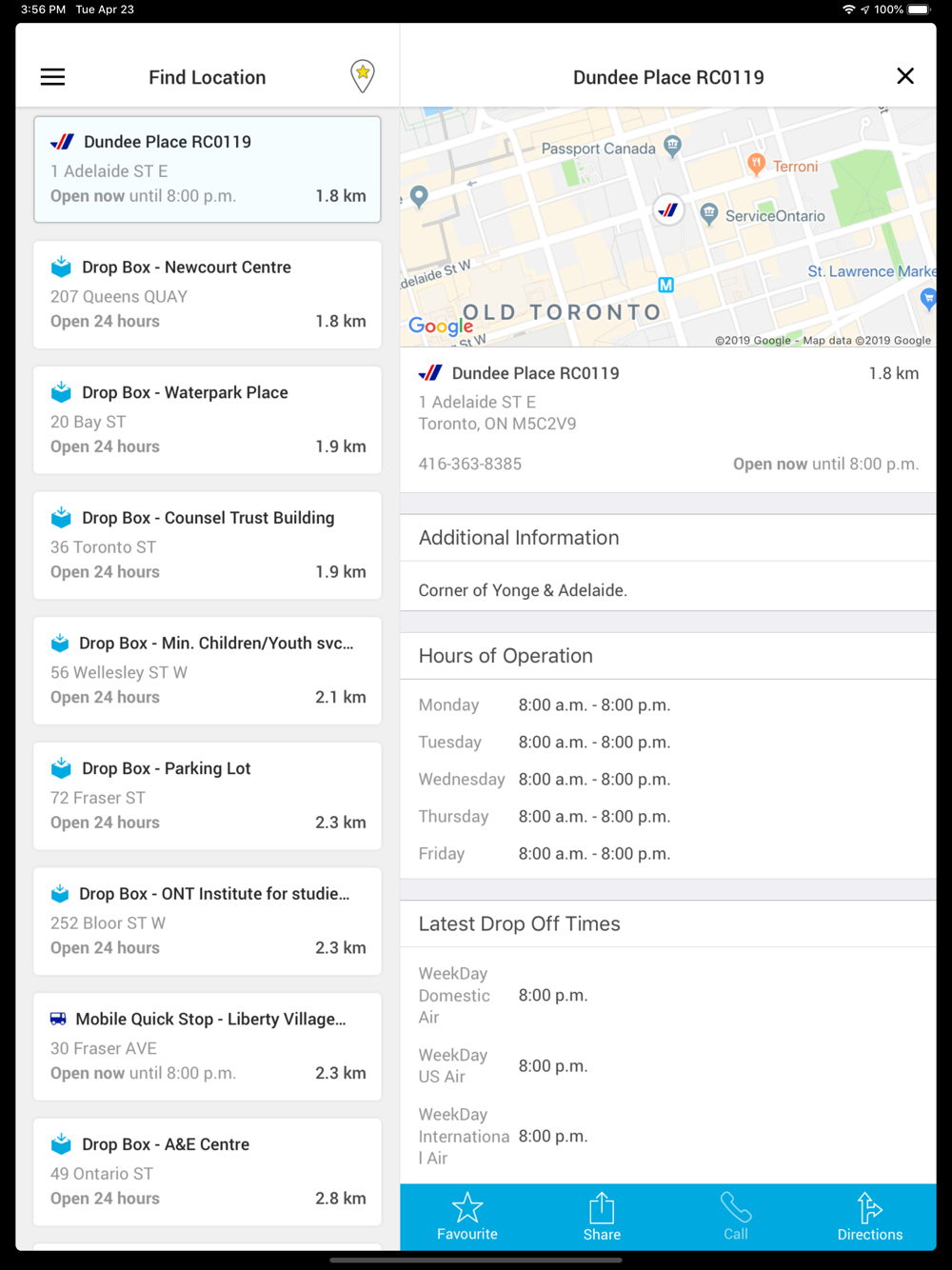Tap Corner of Yonge & Adelaide text

pos(523,590)
